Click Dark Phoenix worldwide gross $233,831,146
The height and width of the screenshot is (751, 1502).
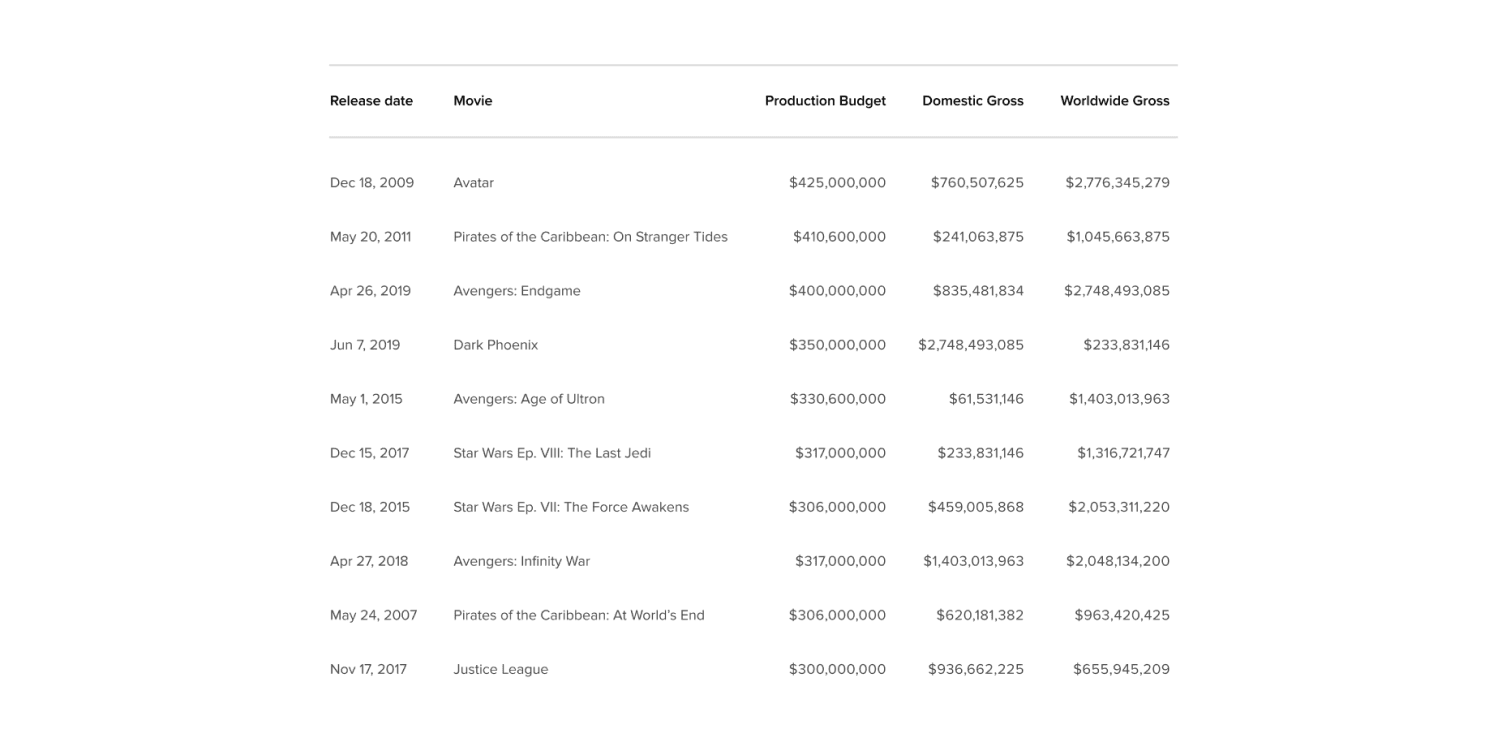coord(1126,345)
